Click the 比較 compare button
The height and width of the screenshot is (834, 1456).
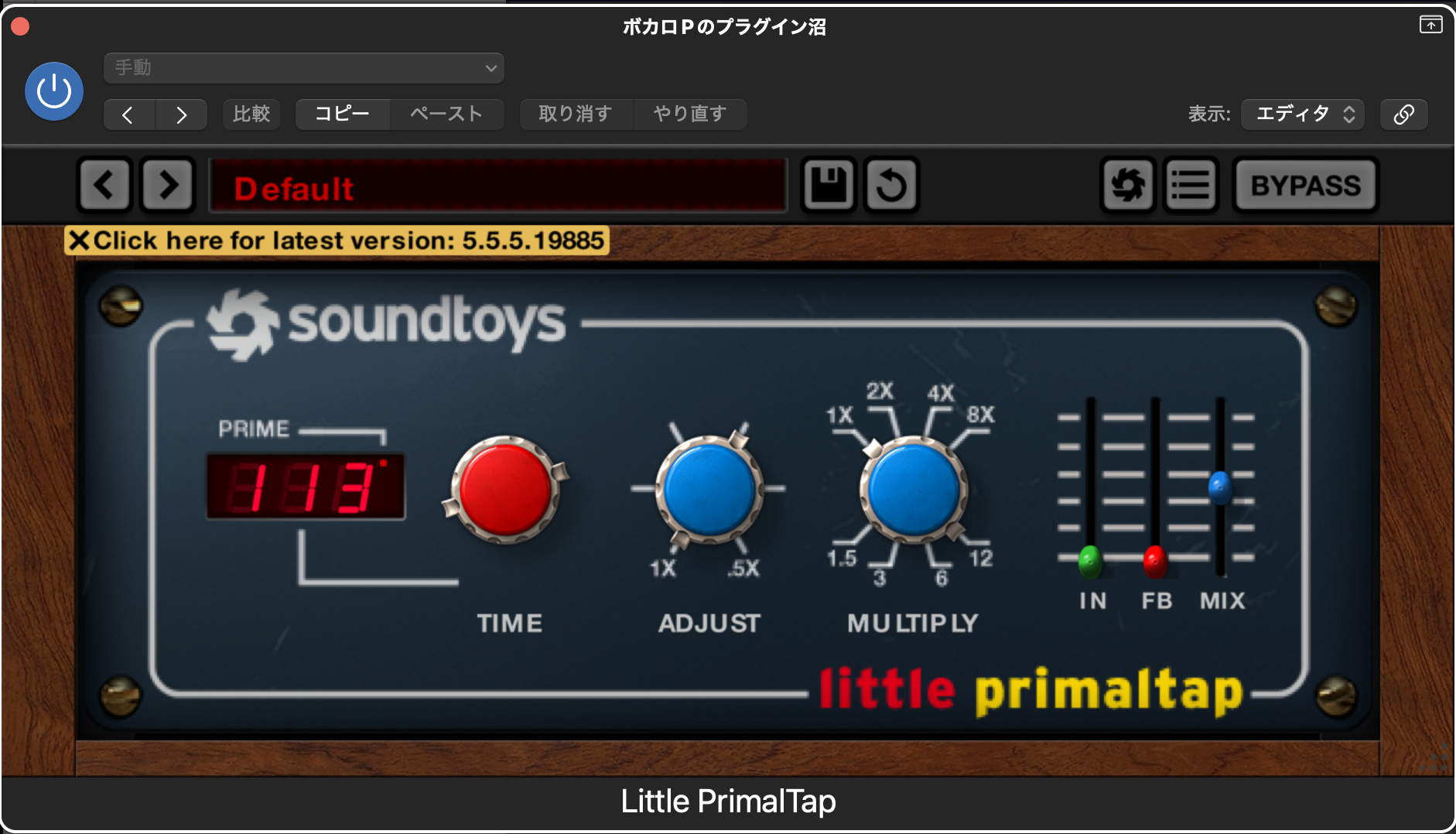click(251, 115)
